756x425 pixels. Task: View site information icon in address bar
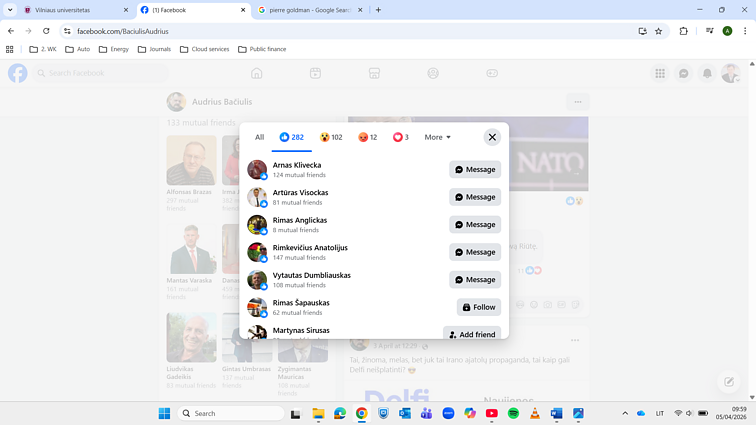tap(68, 31)
